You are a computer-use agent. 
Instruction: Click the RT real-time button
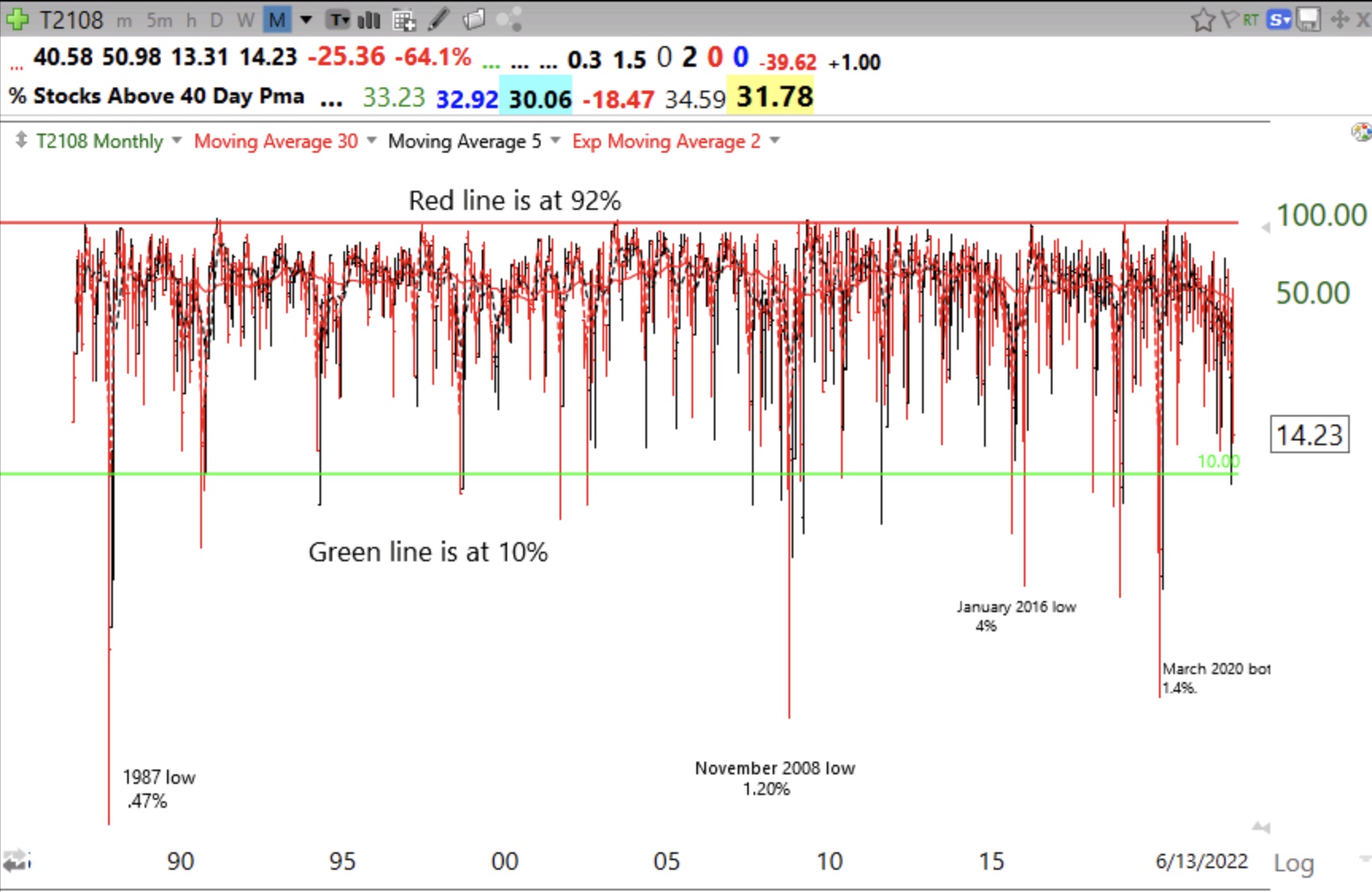(x=1250, y=20)
